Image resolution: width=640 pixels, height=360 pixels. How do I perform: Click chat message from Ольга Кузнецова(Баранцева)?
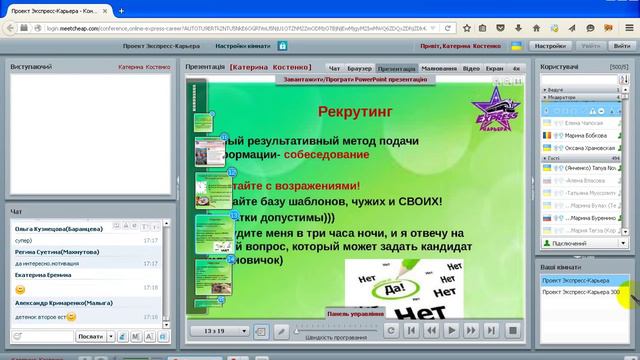tap(86, 235)
